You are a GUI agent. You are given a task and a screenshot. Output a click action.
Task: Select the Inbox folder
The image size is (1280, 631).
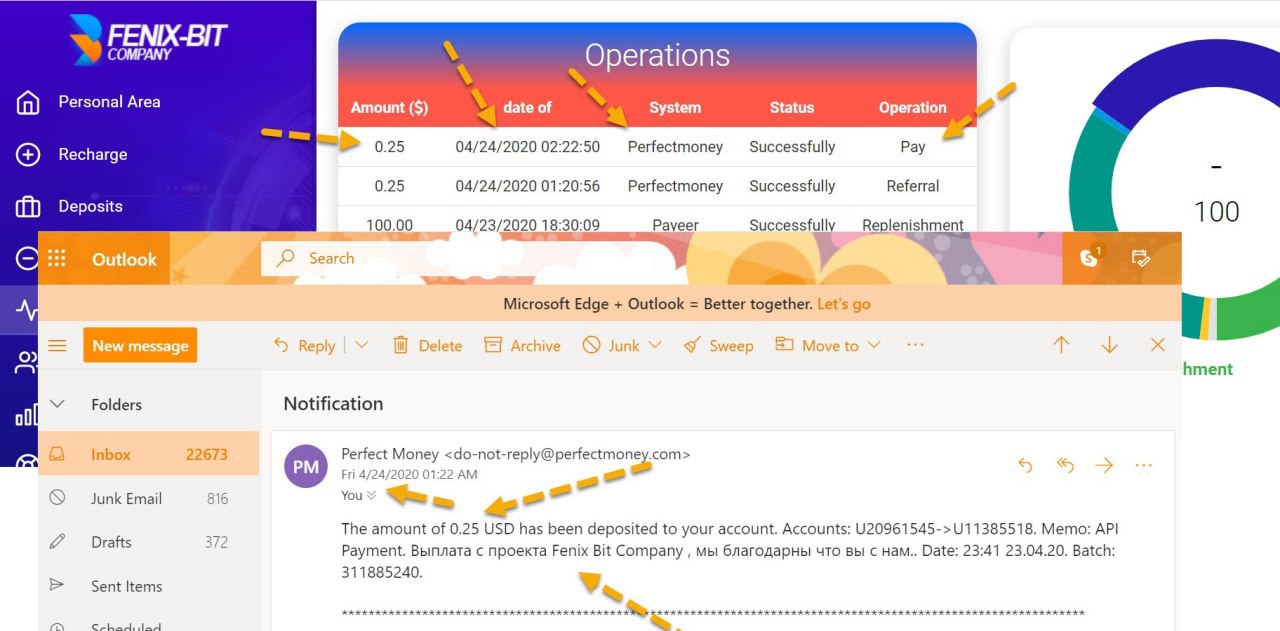coord(148,454)
